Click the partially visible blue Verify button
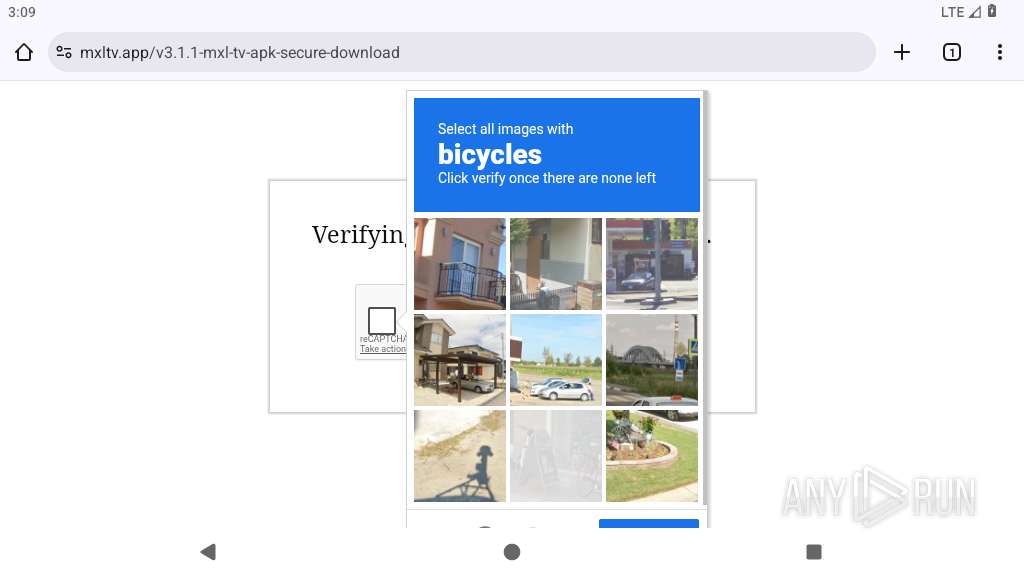 [x=648, y=524]
